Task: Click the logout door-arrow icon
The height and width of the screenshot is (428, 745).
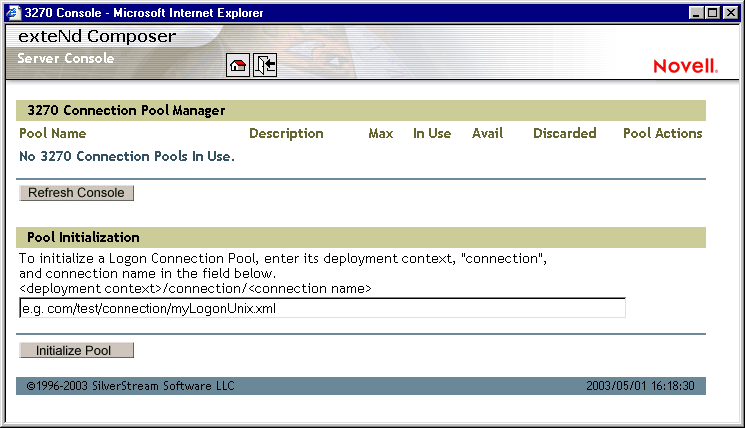Action: (265, 65)
